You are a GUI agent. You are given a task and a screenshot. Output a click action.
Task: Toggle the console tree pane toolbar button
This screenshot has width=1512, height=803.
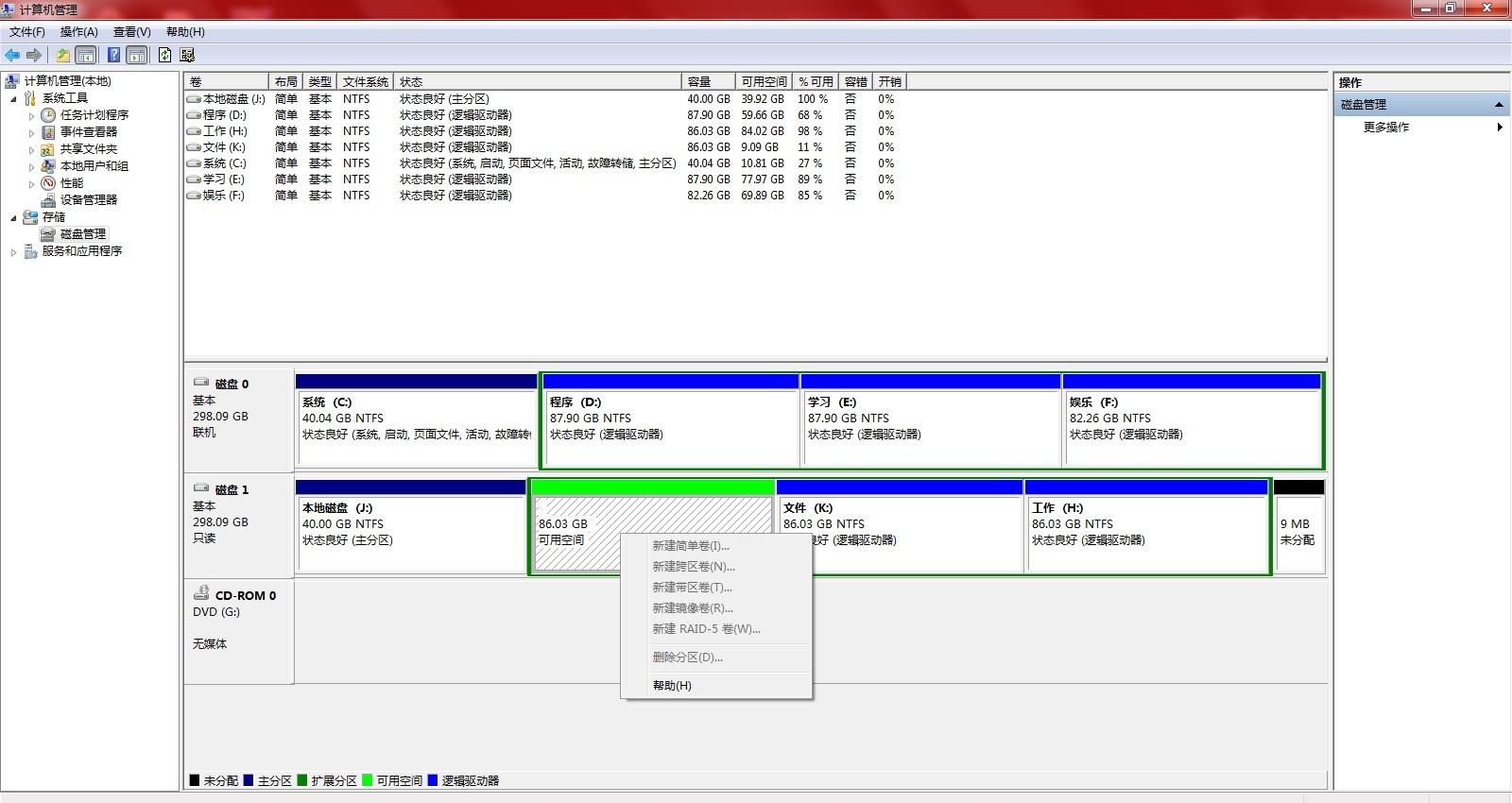85,55
